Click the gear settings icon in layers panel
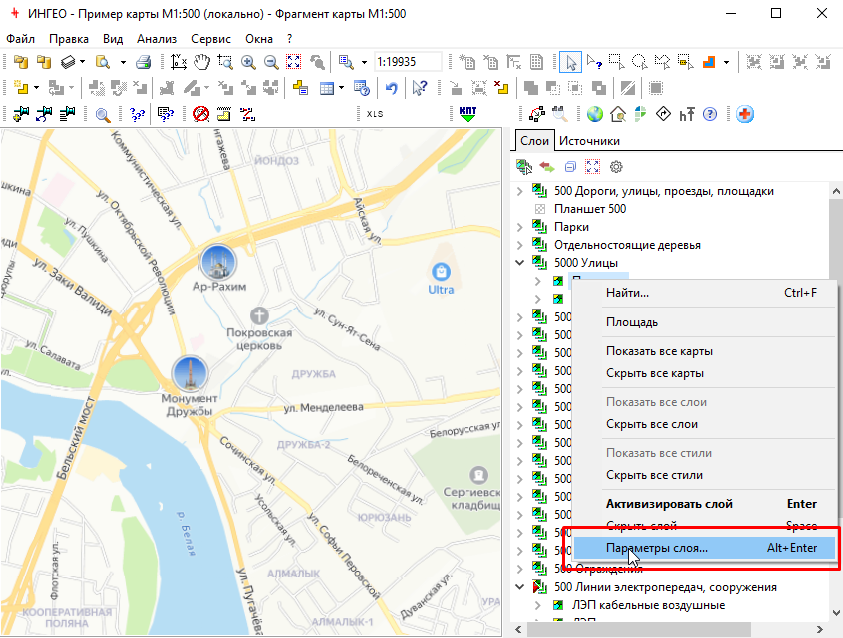The image size is (843, 638). 616,167
